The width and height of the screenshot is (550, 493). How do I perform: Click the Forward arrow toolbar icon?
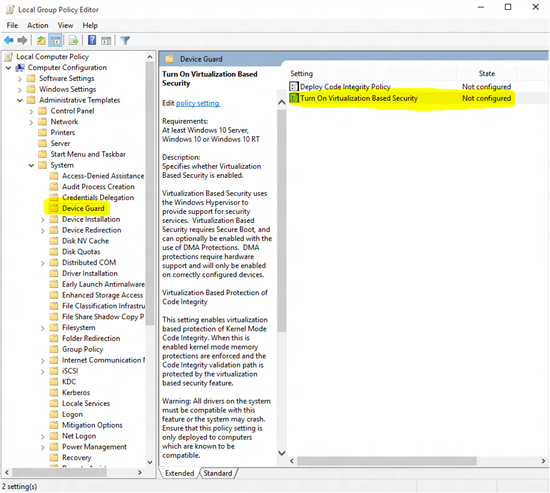click(22, 41)
